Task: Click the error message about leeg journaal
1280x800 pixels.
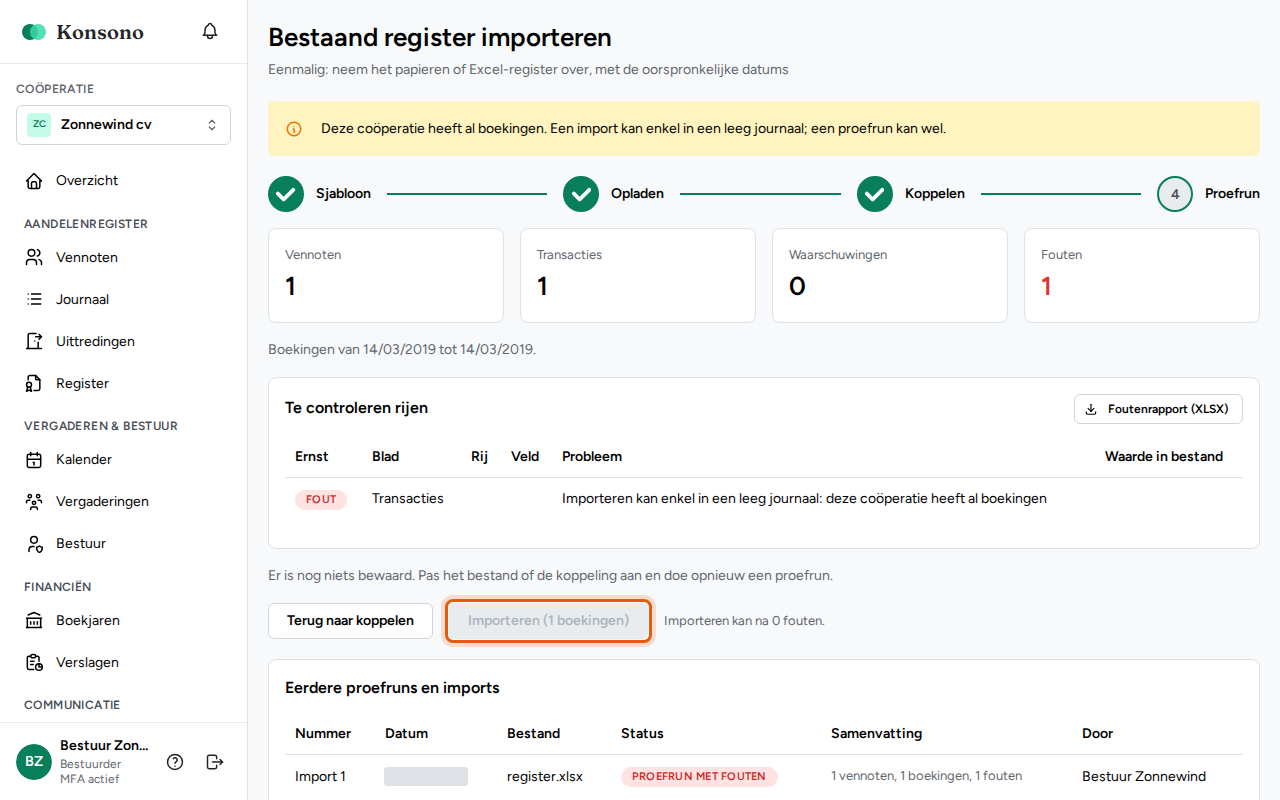Action: tap(804, 498)
